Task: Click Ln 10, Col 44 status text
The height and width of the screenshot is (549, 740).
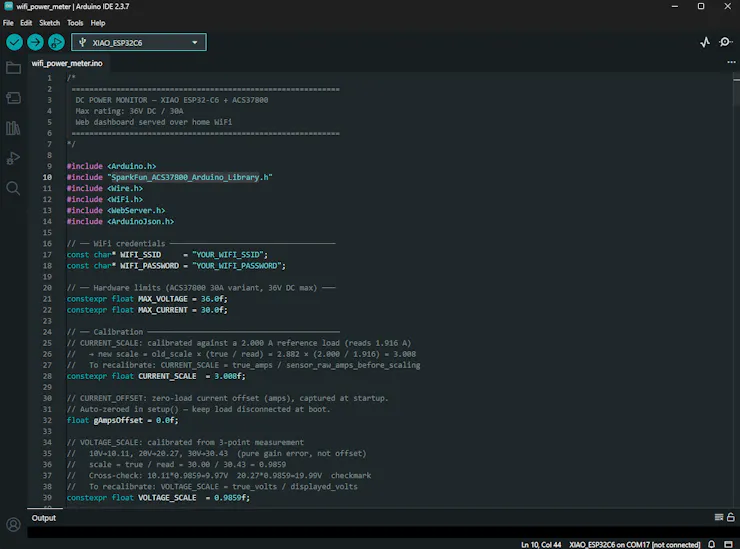Action: 541,545
